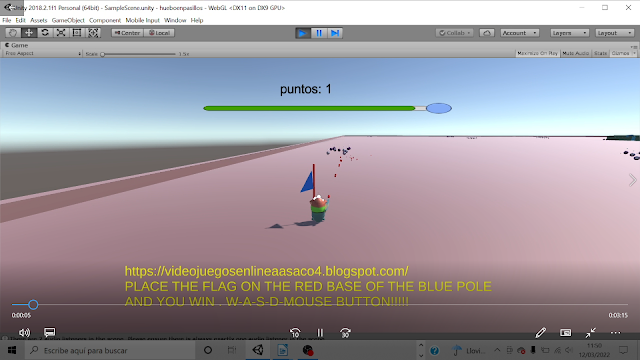Click the next arrow at right edge
Viewport: 640px width, 360px height.
(633, 180)
